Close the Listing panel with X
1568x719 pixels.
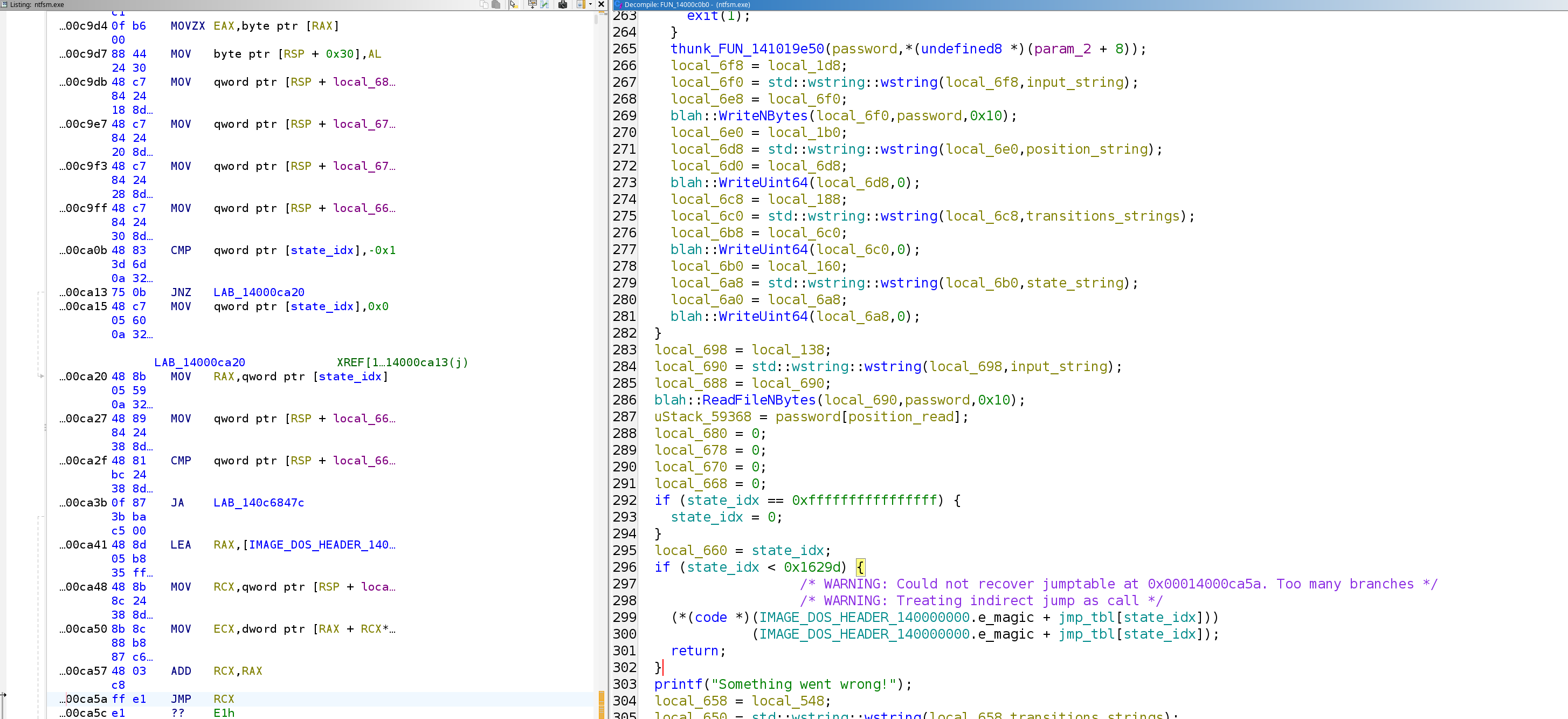coord(602,4)
